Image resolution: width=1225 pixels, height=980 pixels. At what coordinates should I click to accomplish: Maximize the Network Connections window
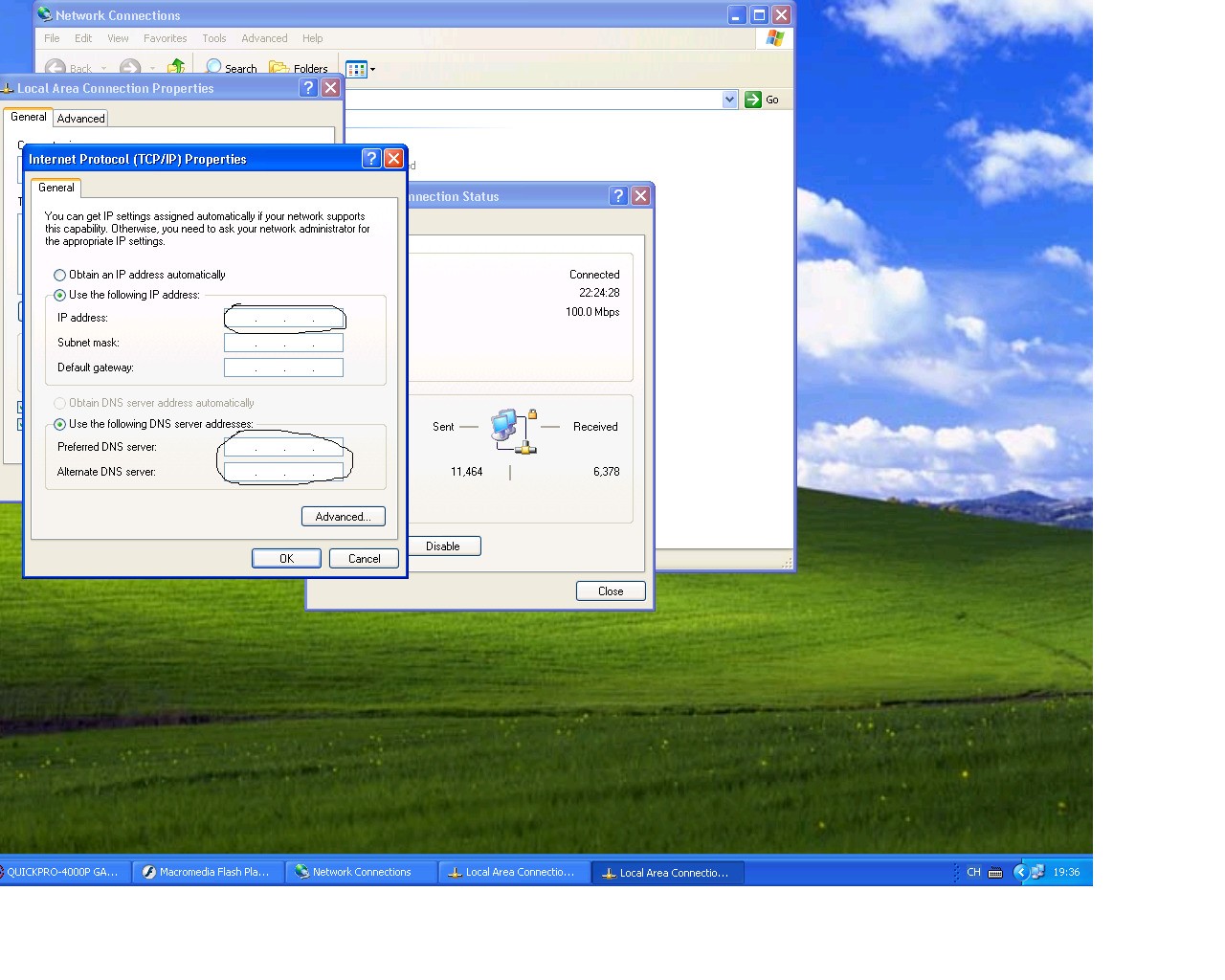coord(759,15)
